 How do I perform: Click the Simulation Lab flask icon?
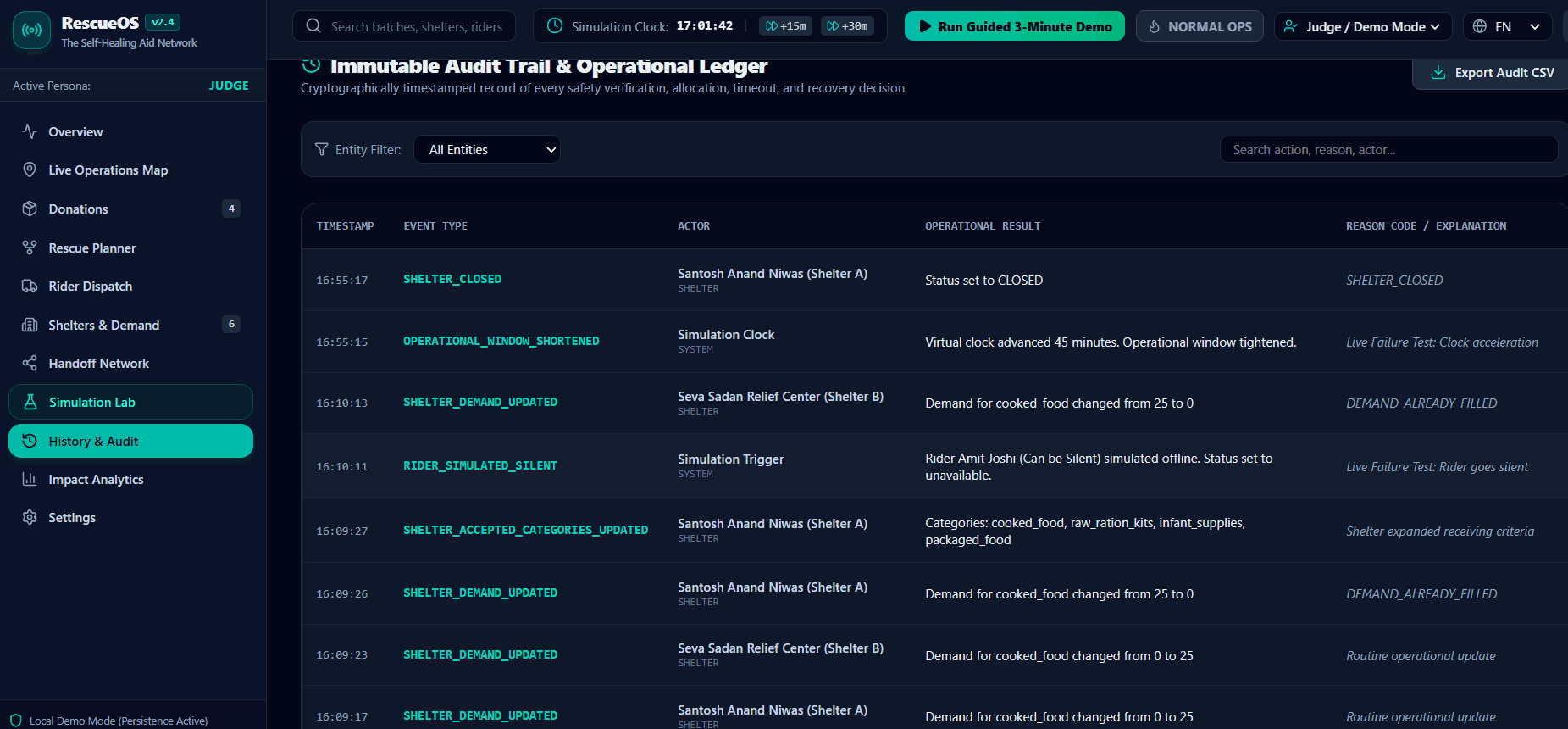[30, 402]
